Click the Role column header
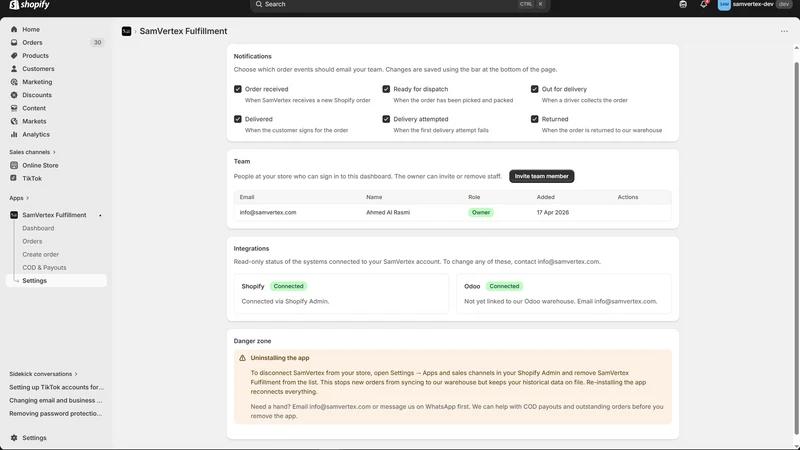The height and width of the screenshot is (450, 800). [x=474, y=197]
